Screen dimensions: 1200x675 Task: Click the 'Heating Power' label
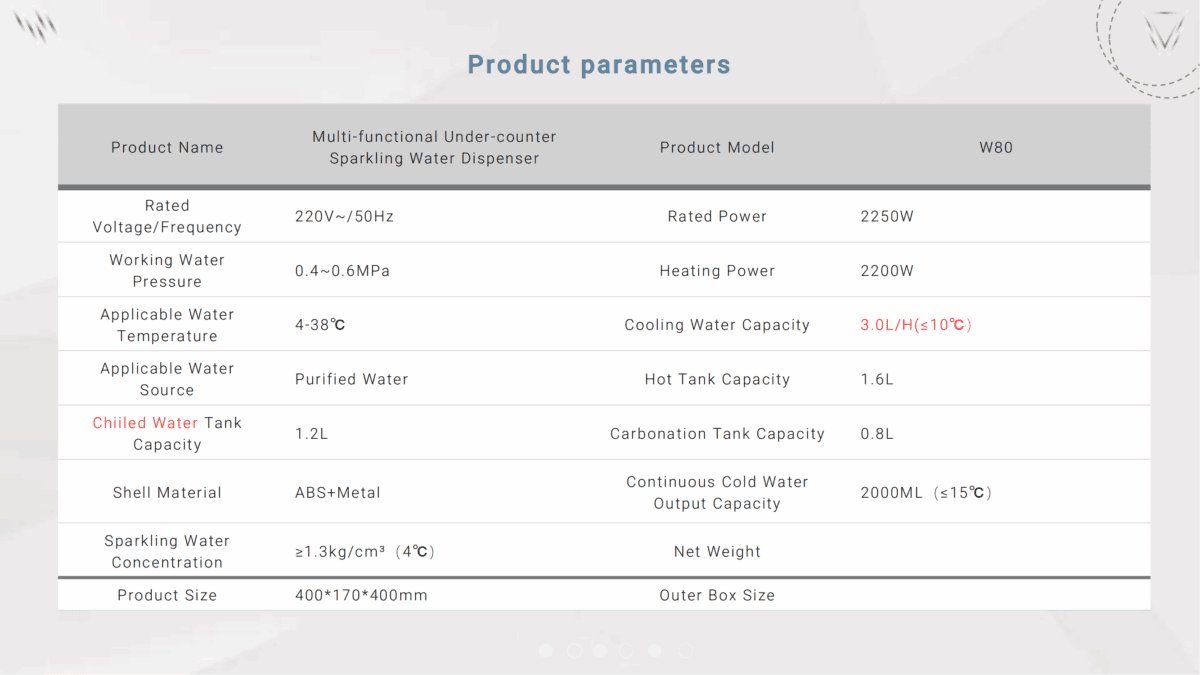[x=717, y=271]
